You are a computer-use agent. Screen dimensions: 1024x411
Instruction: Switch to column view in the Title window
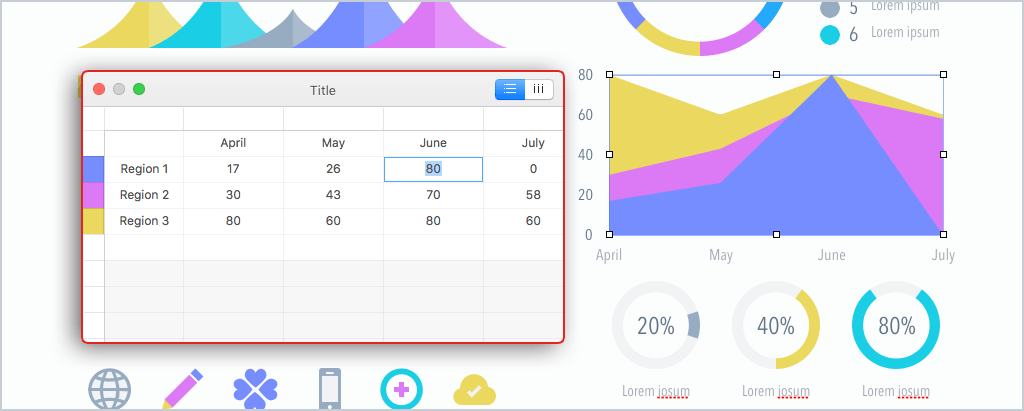(x=539, y=90)
